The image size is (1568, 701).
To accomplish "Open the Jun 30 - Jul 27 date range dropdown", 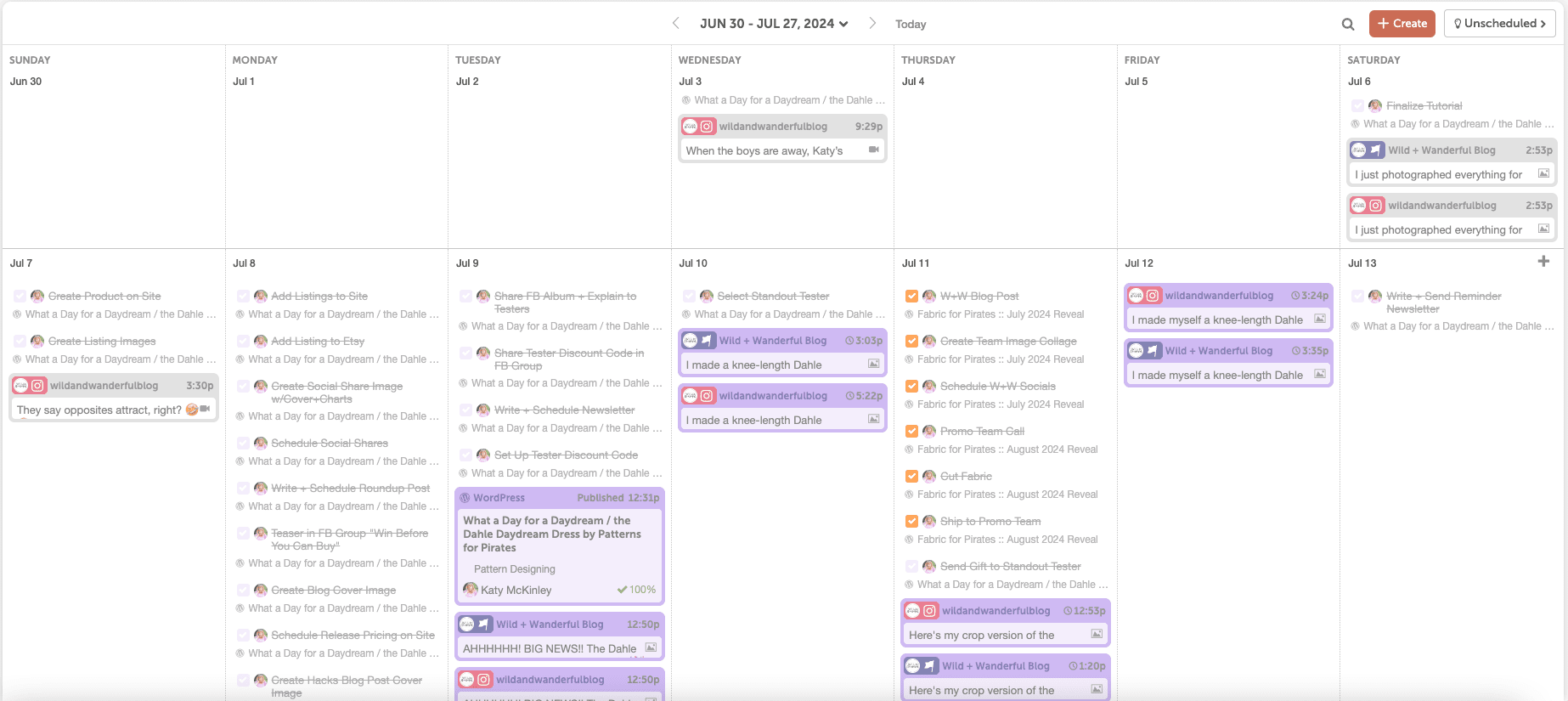I will point(774,24).
